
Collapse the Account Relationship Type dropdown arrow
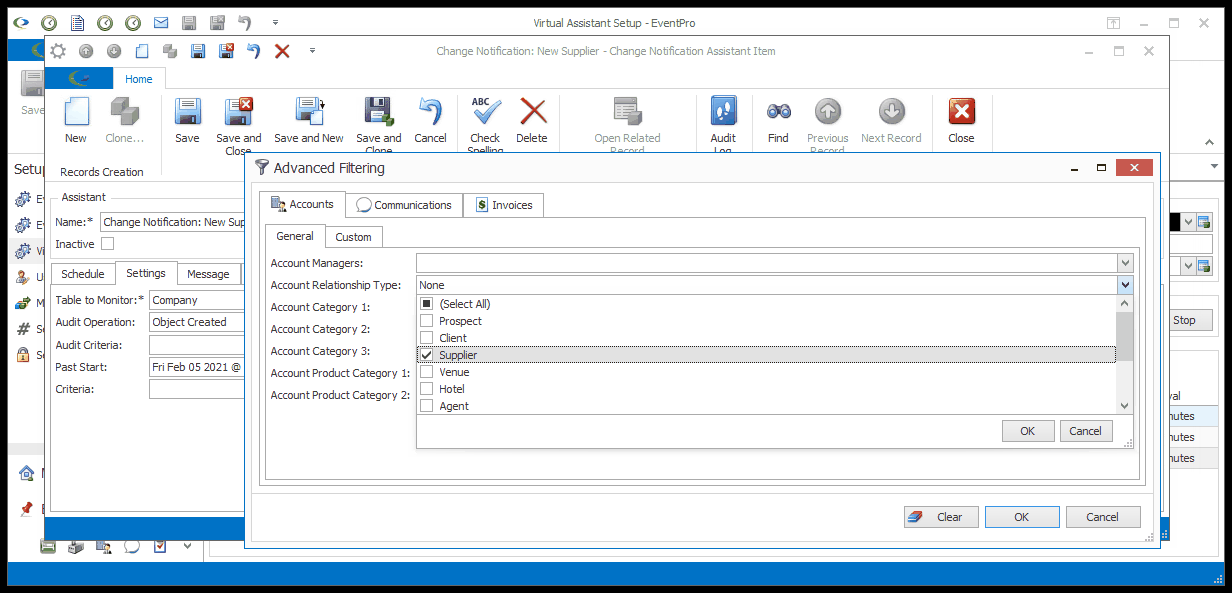click(1125, 285)
